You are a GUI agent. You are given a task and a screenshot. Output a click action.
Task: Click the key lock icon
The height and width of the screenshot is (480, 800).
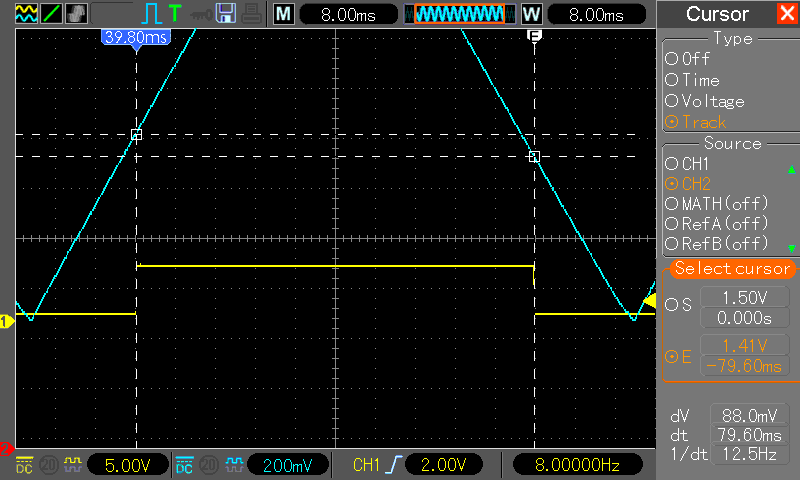pos(201,14)
